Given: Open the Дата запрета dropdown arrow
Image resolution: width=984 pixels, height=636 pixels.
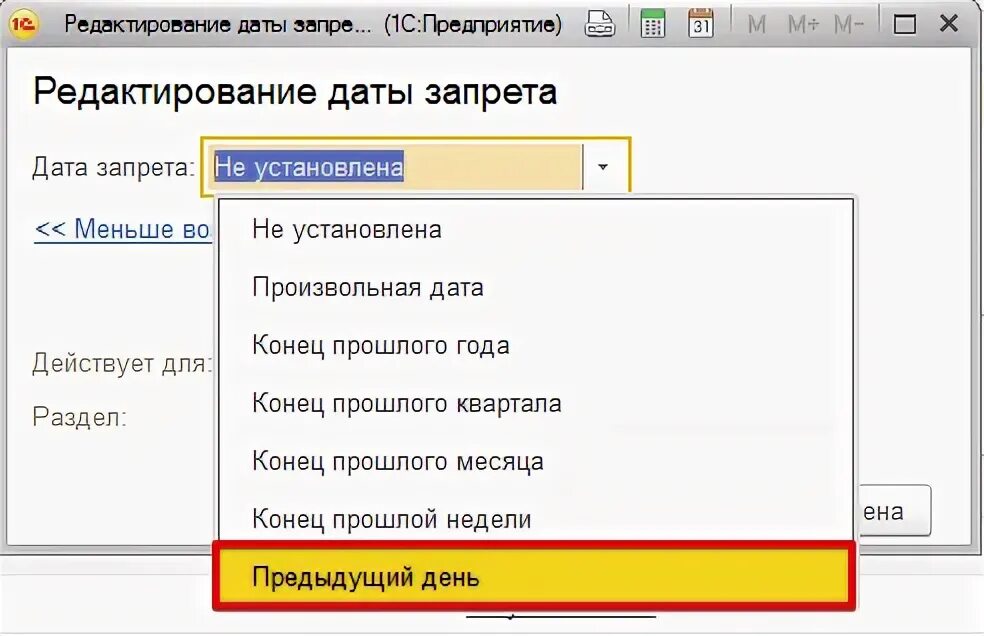Looking at the screenshot, I should tap(603, 167).
